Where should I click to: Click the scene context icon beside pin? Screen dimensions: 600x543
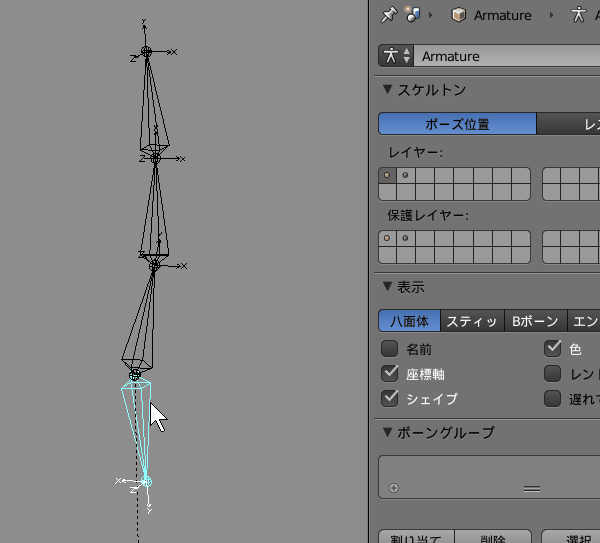pyautogui.click(x=412, y=15)
